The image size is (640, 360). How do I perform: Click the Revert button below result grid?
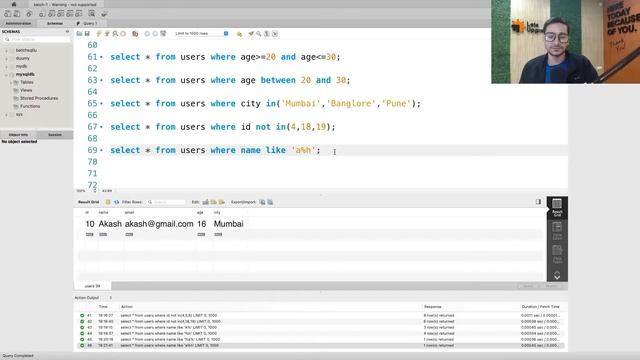[x=551, y=286]
